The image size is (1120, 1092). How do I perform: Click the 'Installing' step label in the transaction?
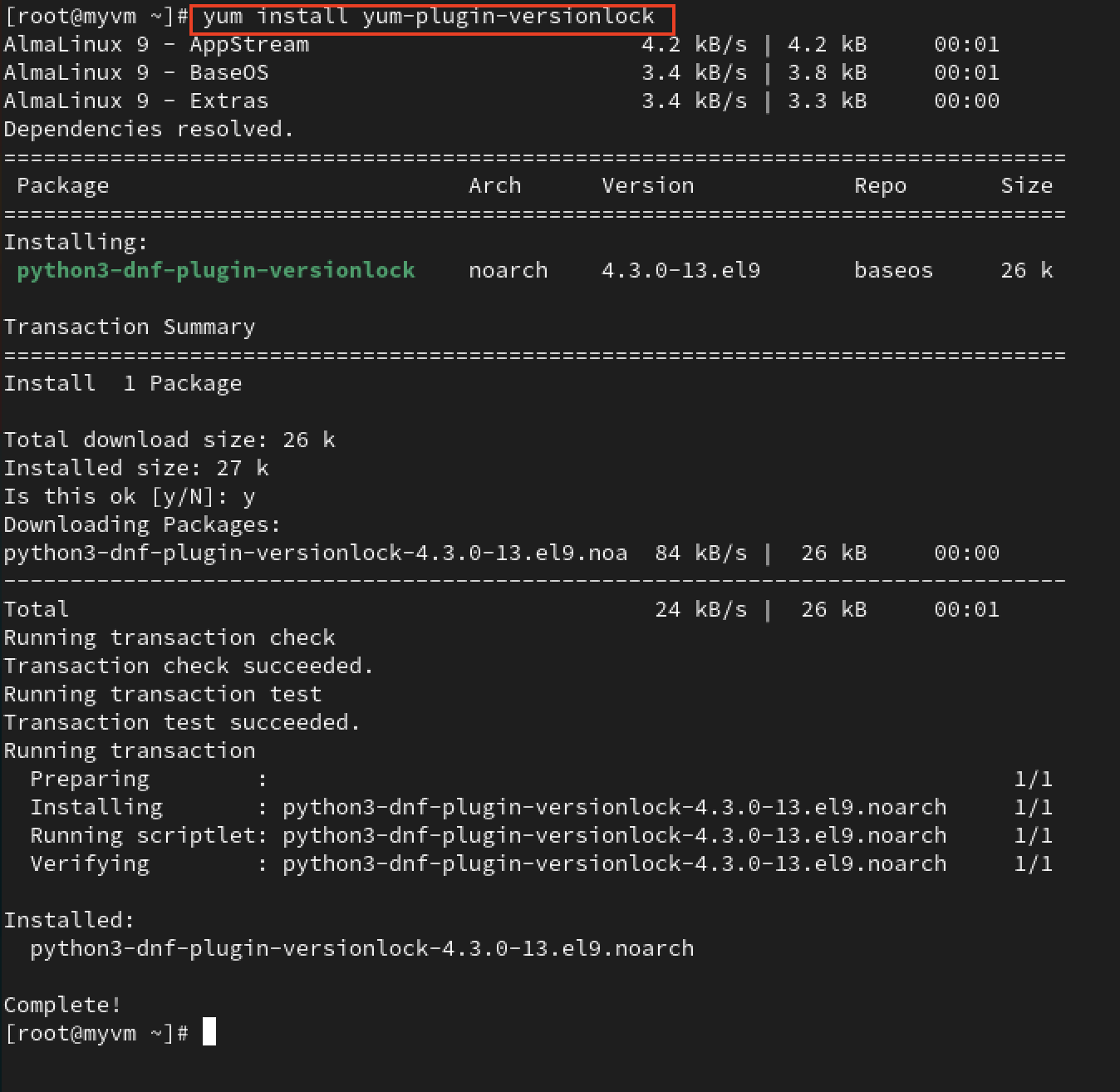coord(96,807)
